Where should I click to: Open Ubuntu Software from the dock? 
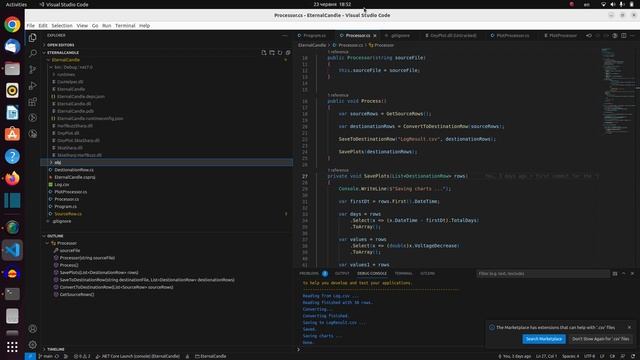tap(12, 134)
